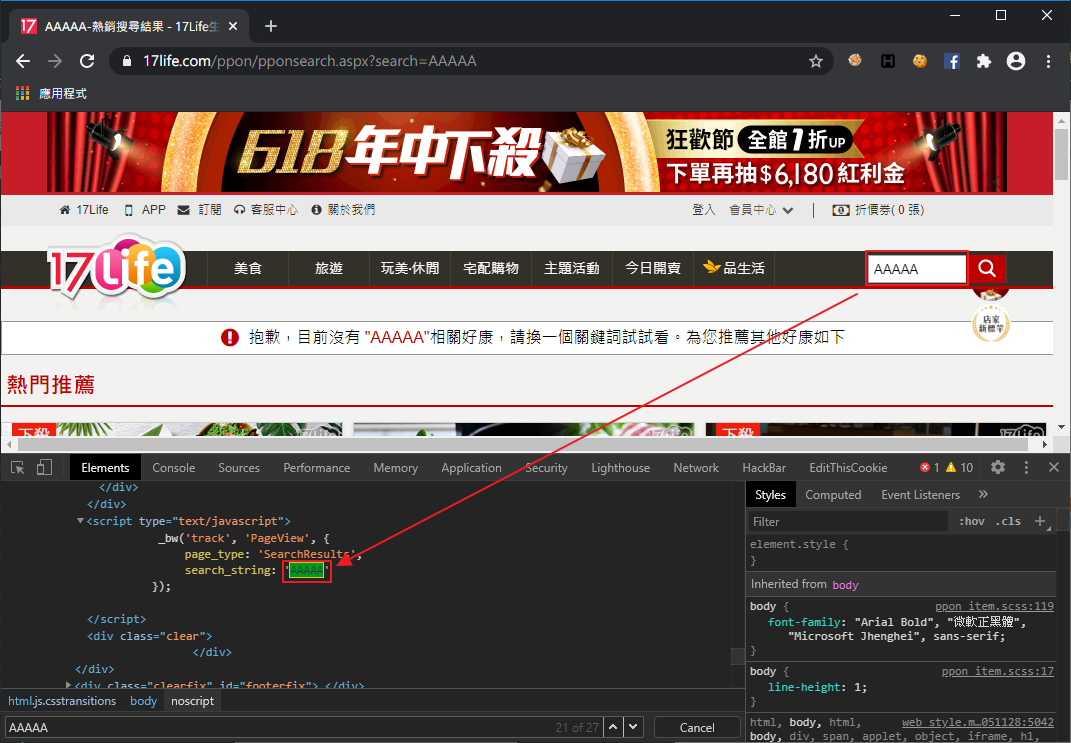Click the browser address bar
1071x743 pixels.
click(x=471, y=61)
